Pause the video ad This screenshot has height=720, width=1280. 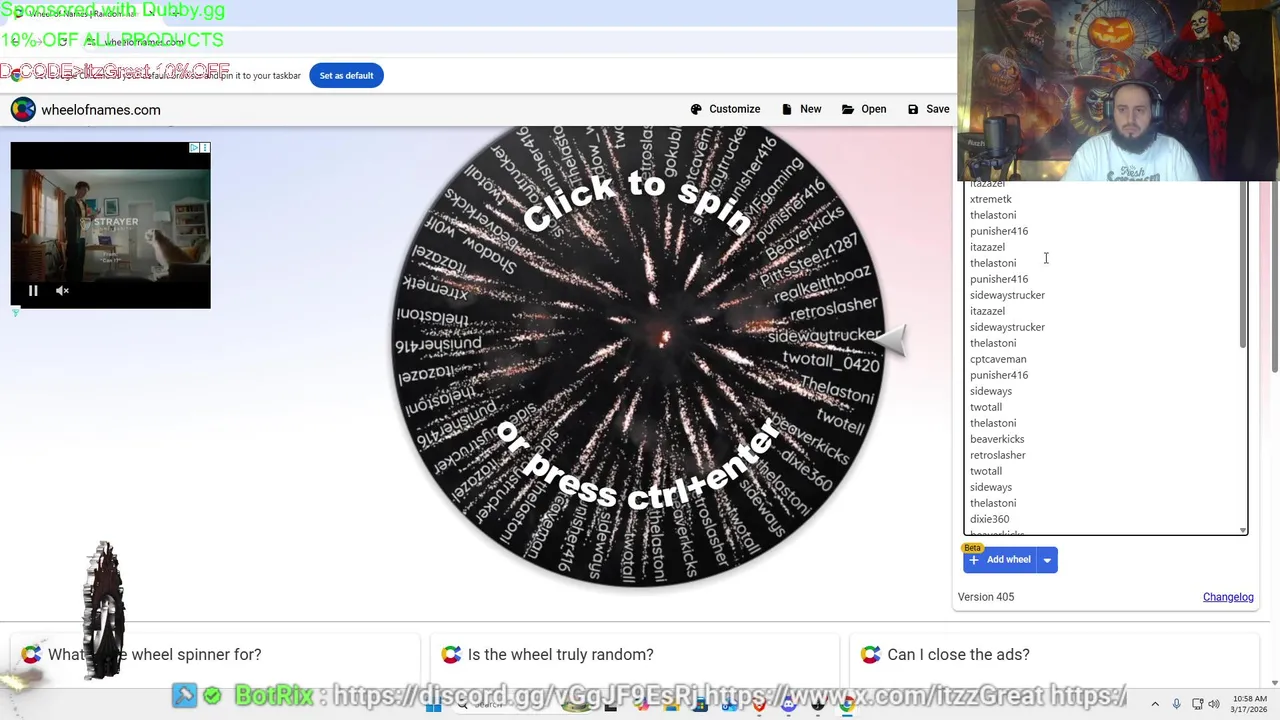[x=33, y=291]
